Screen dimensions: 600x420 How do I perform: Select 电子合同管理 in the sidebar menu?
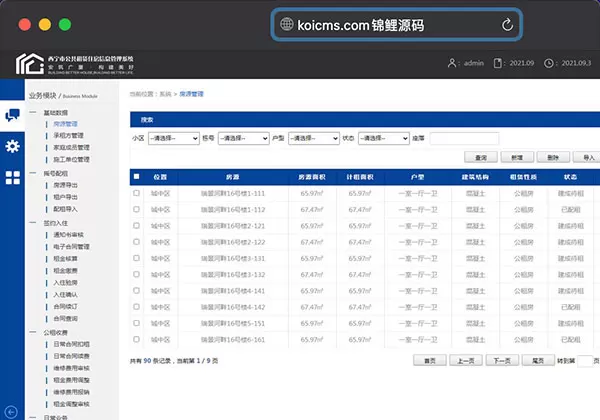(72, 247)
